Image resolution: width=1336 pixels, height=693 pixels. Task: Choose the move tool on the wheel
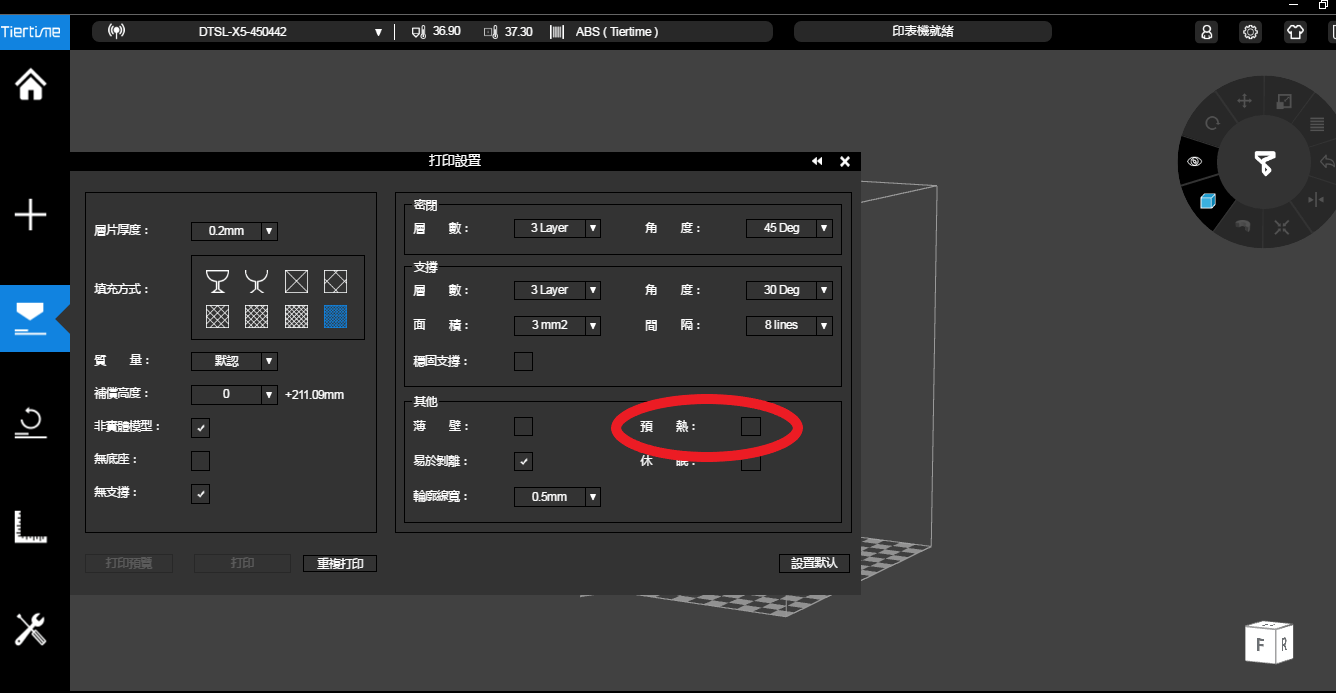coord(1244,101)
